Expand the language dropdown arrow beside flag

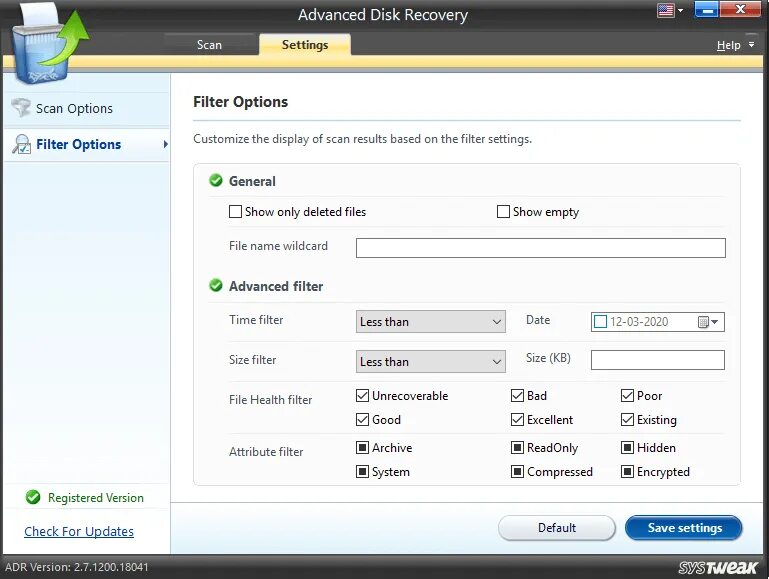coord(680,10)
